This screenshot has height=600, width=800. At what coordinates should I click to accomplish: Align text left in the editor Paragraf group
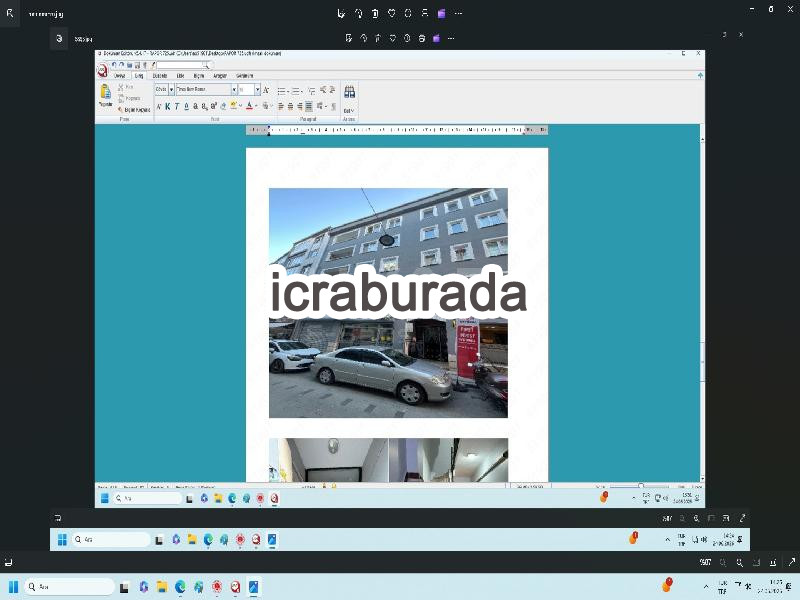281,106
